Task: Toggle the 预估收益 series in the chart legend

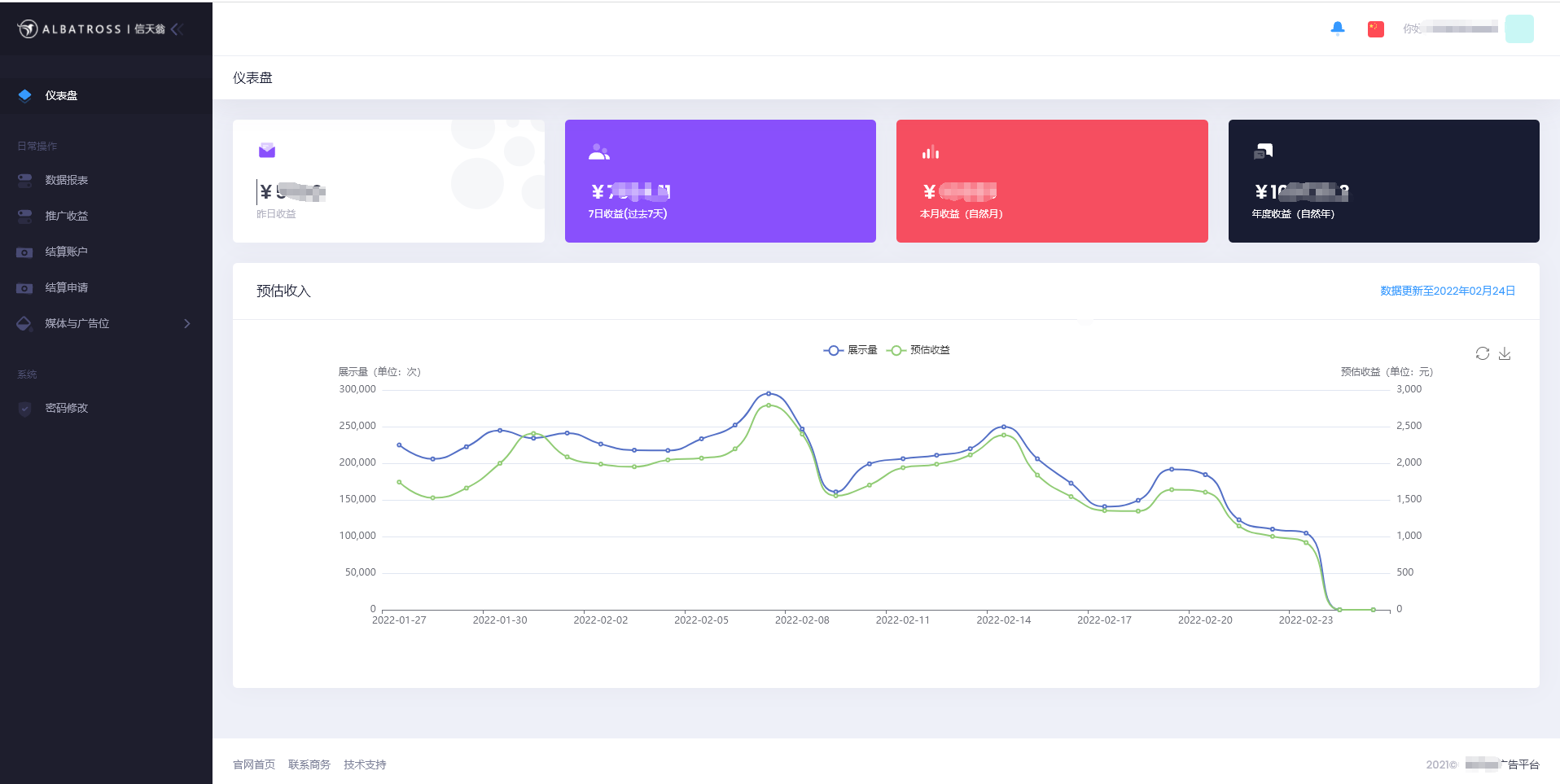Action: 918,350
